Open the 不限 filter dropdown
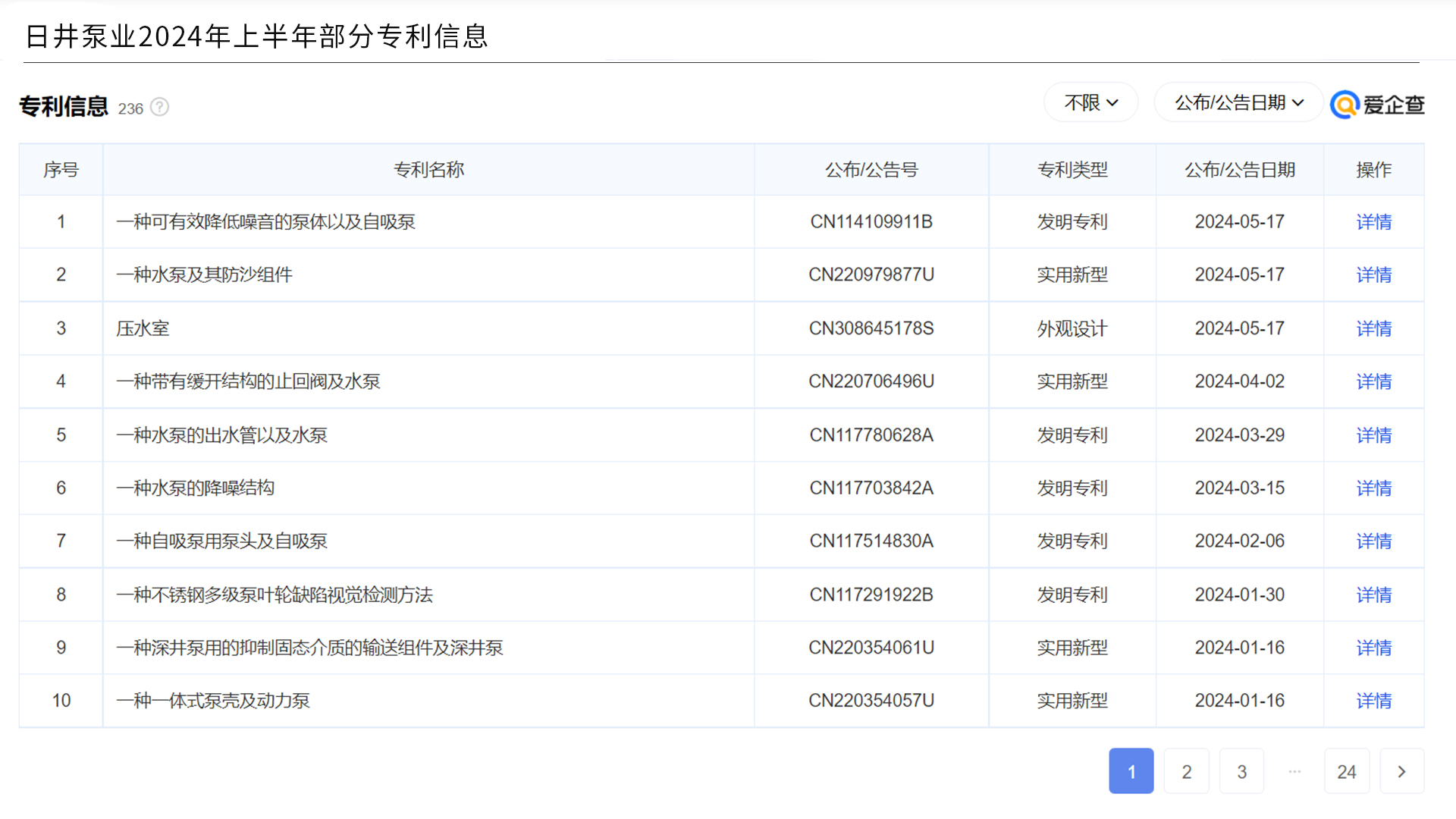The image size is (1456, 819). tap(1090, 102)
